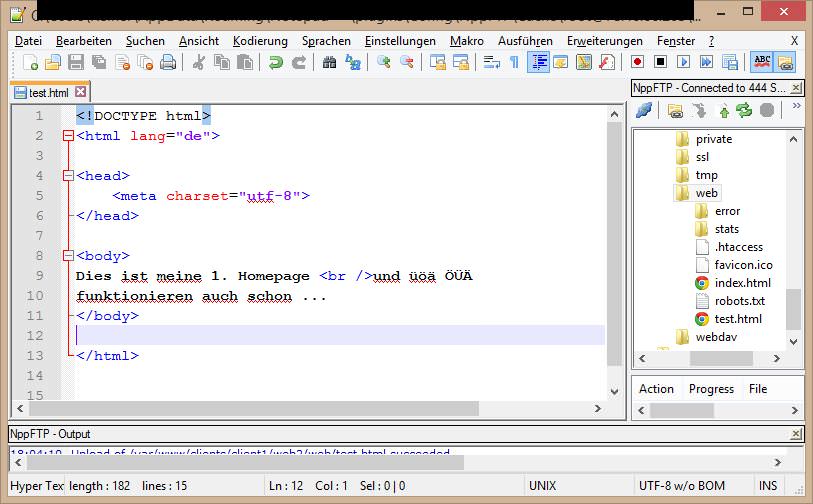This screenshot has height=504, width=813.
Task: Close the test.html tab
Action: tap(81, 92)
